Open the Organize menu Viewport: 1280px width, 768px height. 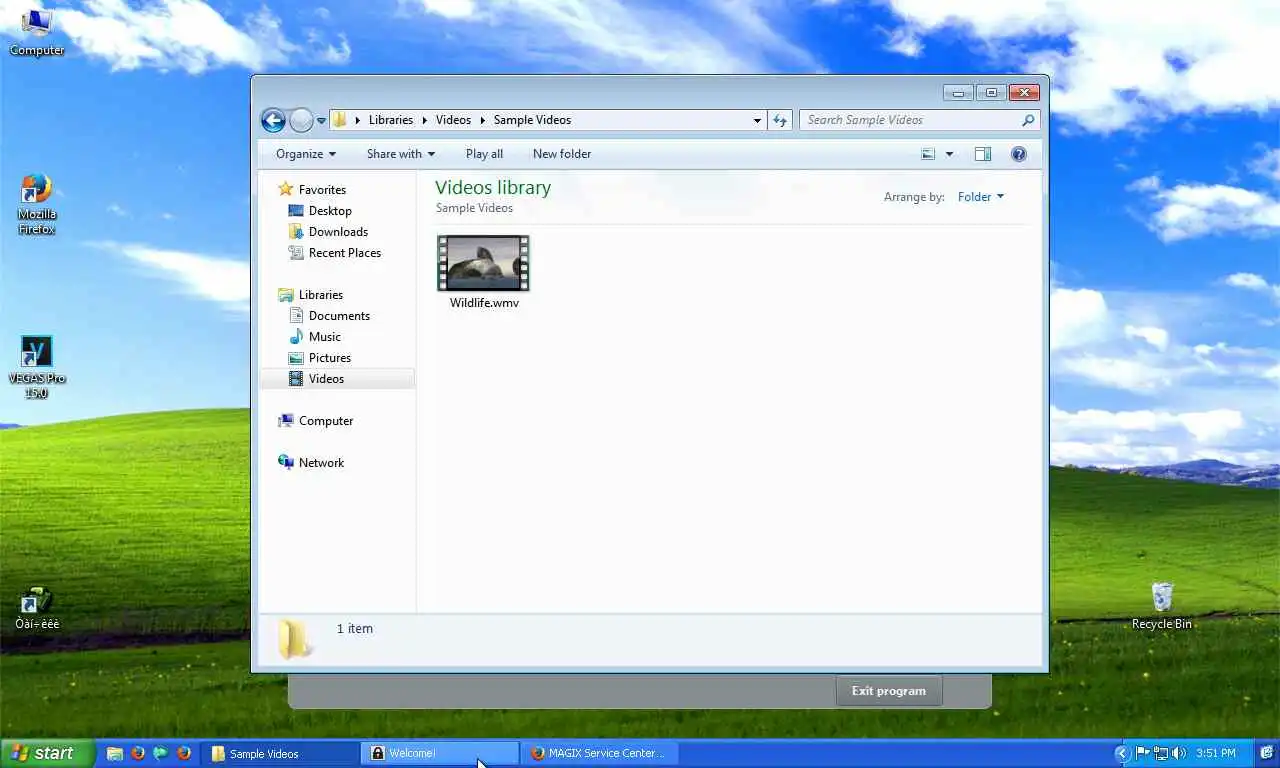tap(306, 154)
